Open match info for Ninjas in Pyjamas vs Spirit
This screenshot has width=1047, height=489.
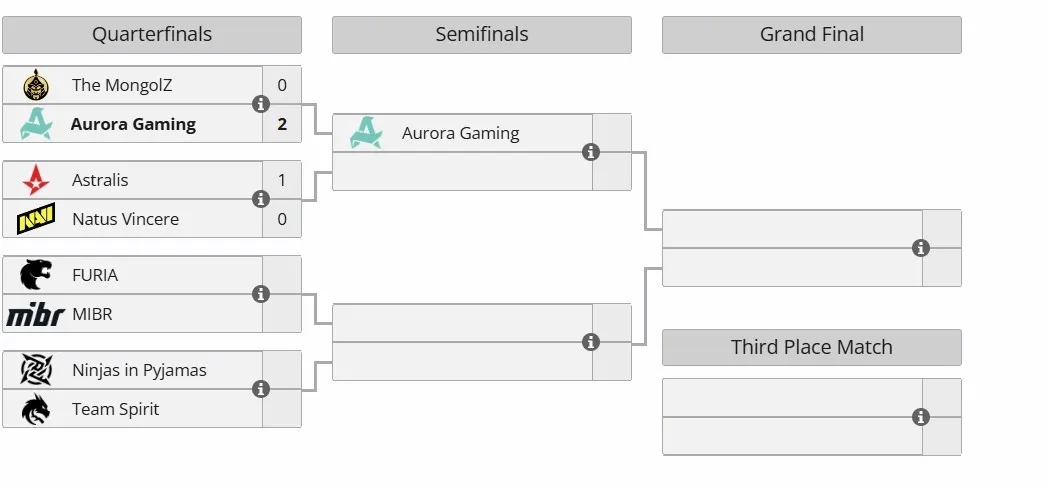(261, 389)
